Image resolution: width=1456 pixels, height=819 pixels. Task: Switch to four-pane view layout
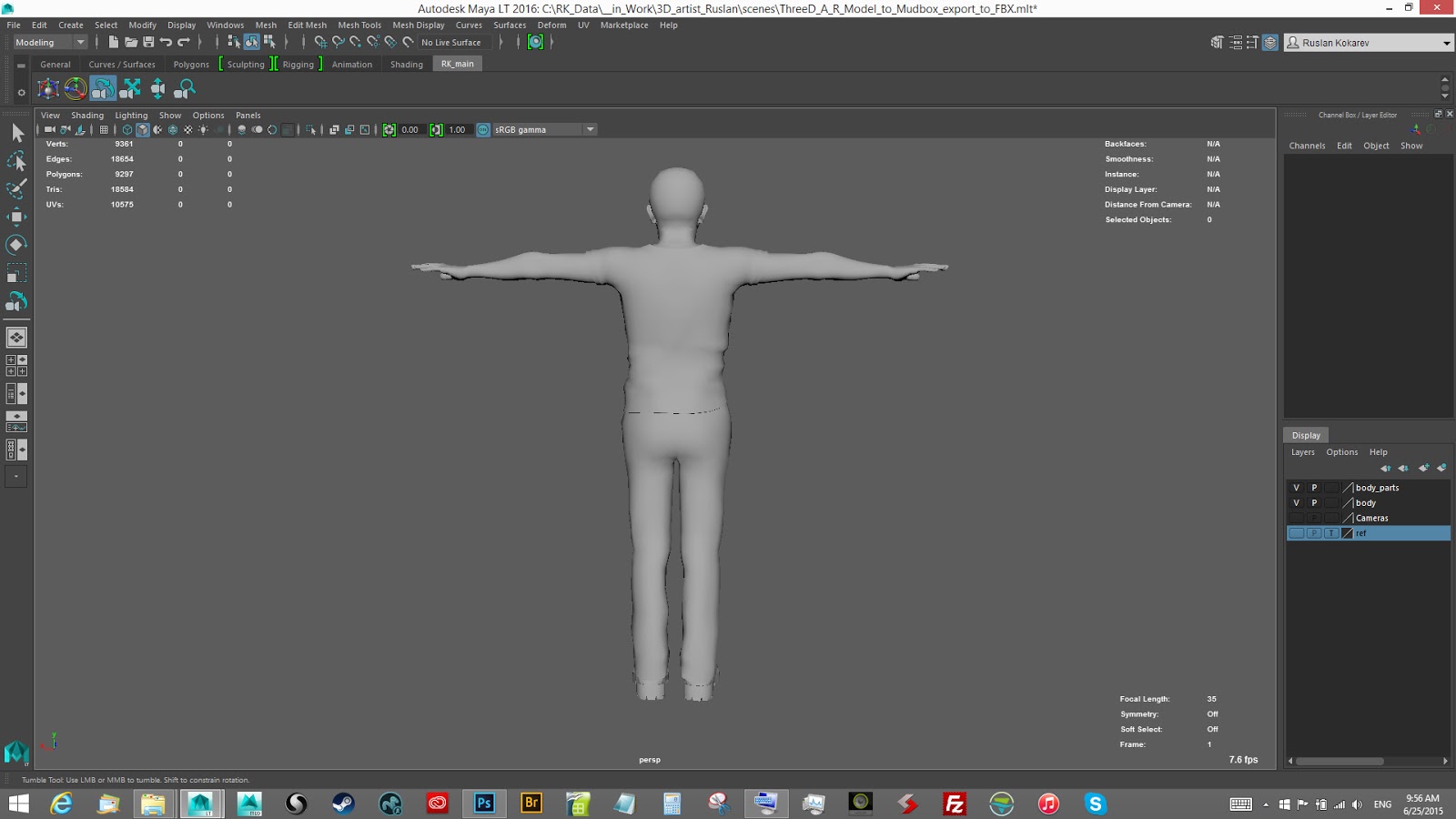(16, 366)
